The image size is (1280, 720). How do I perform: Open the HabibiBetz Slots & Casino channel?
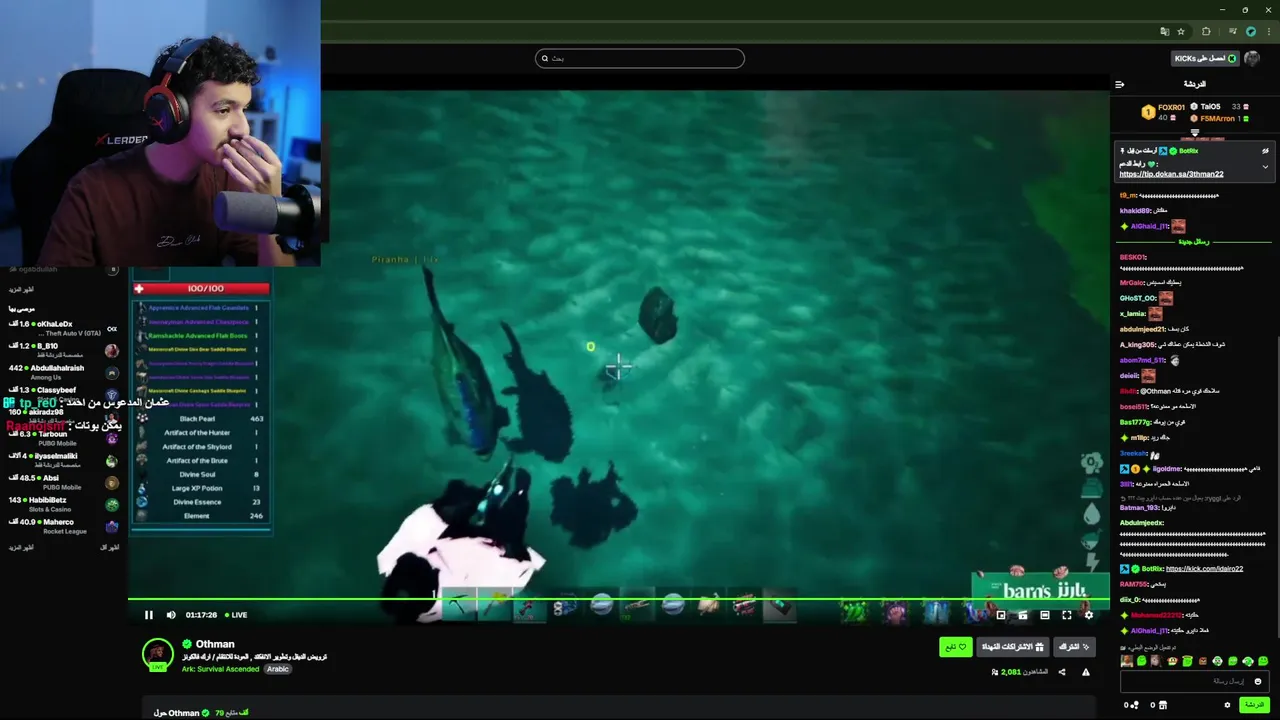pos(64,504)
